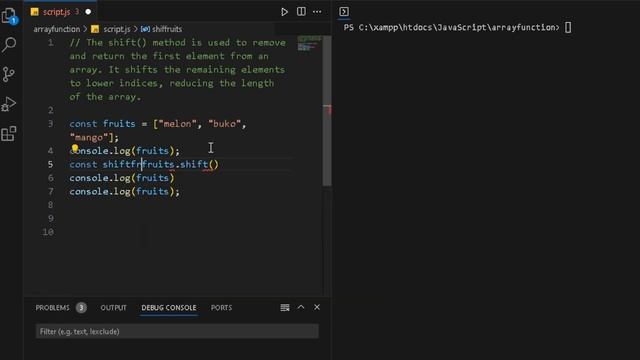Click console.log on line 7
The image size is (640, 360).
pyautogui.click(x=100, y=191)
